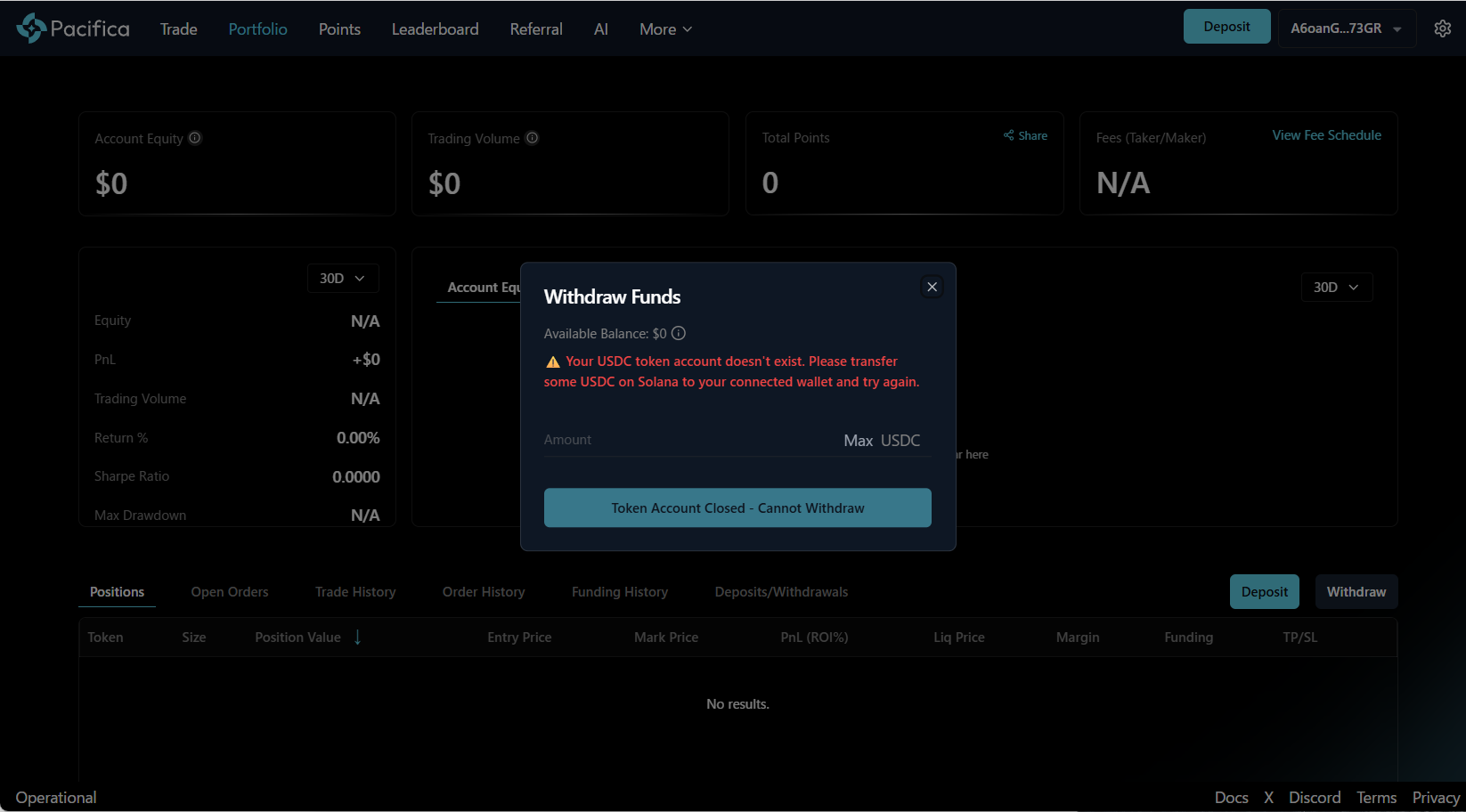Viewport: 1466px width, 812px height.
Task: Click the withdrawal Amount input field
Action: tap(686, 441)
